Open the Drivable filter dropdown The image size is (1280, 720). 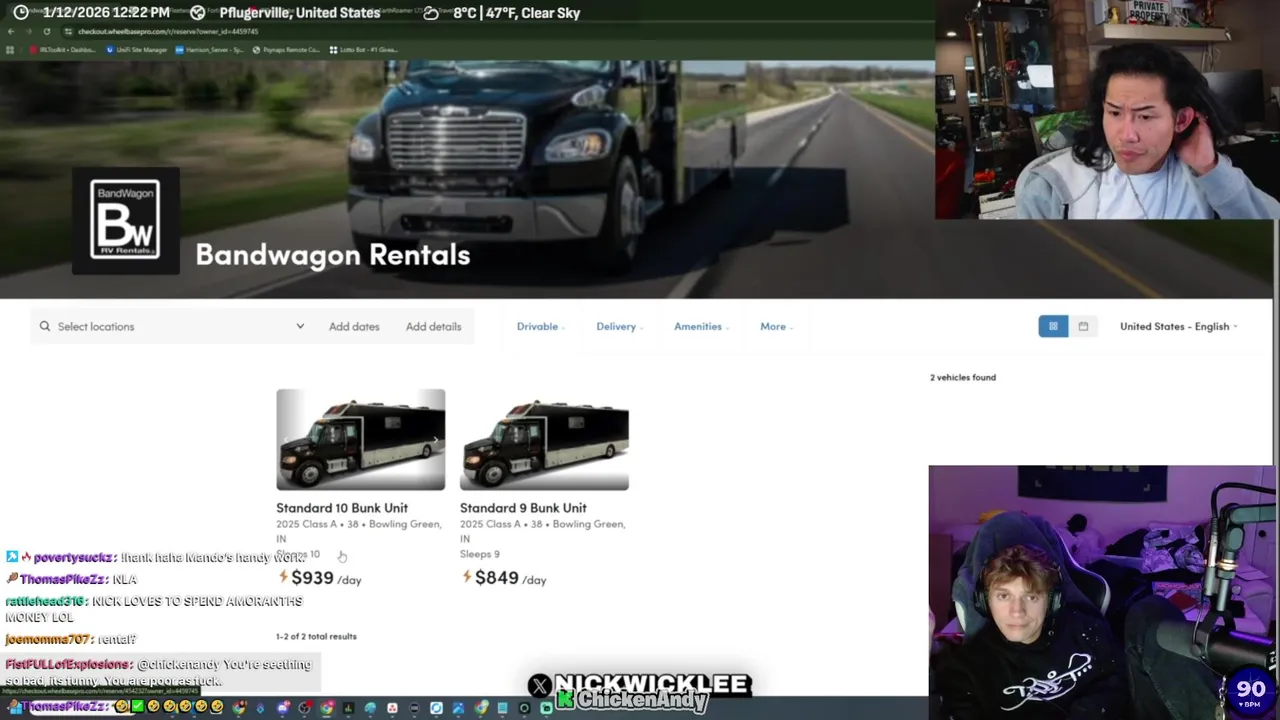(x=541, y=326)
